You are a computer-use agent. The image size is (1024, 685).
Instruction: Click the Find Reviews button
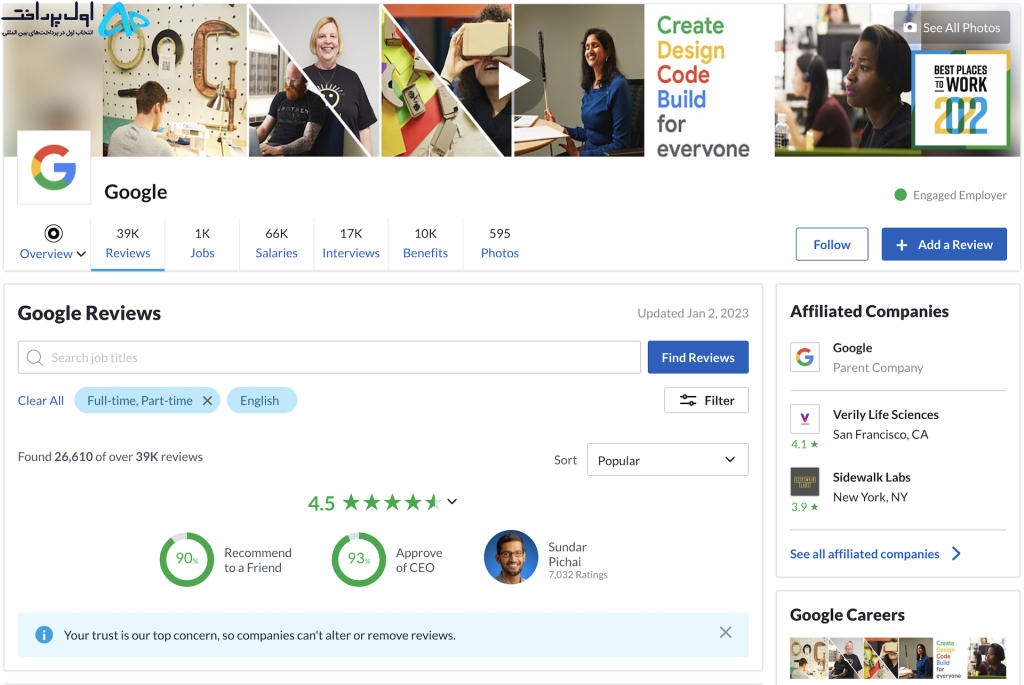click(698, 357)
